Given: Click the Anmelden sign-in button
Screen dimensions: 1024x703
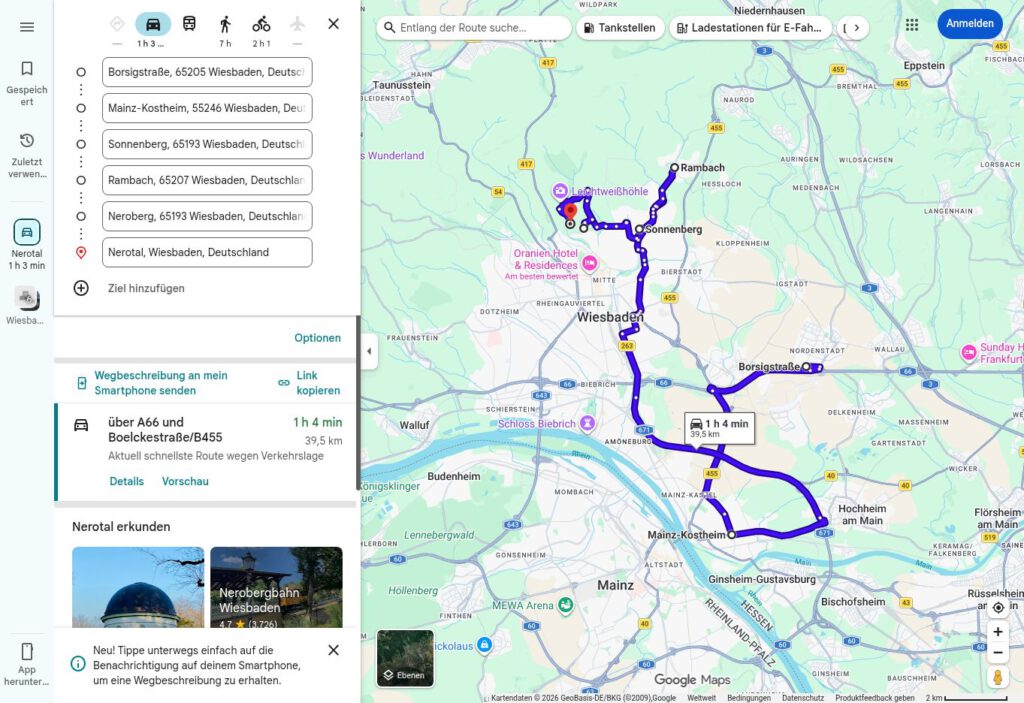Looking at the screenshot, I should tap(970, 24).
